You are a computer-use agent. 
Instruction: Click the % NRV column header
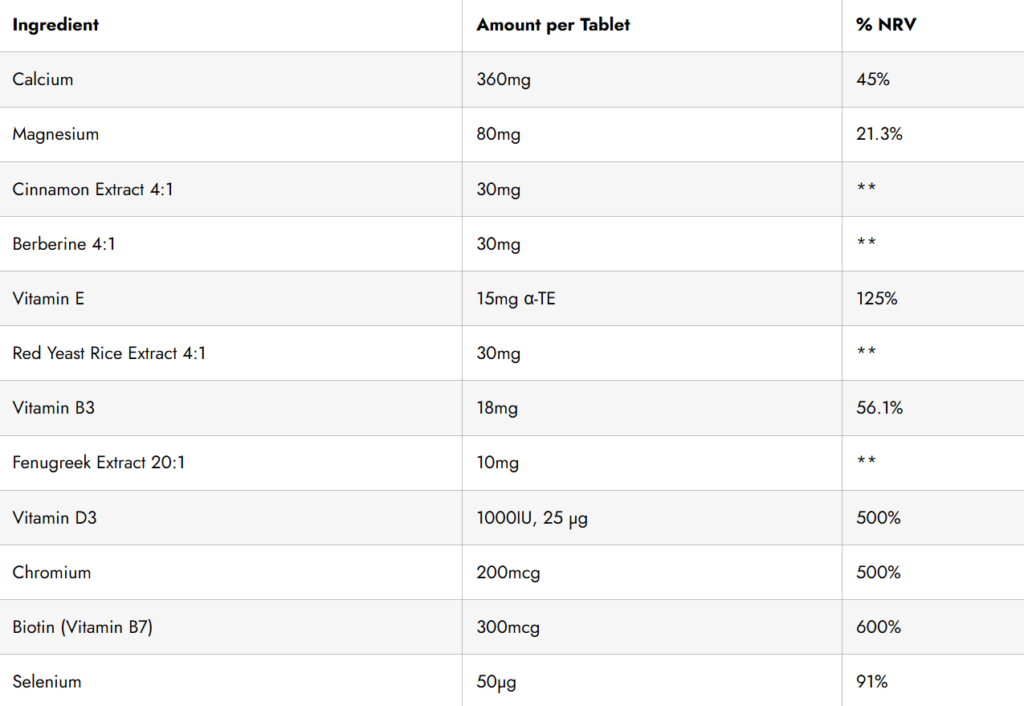point(886,25)
